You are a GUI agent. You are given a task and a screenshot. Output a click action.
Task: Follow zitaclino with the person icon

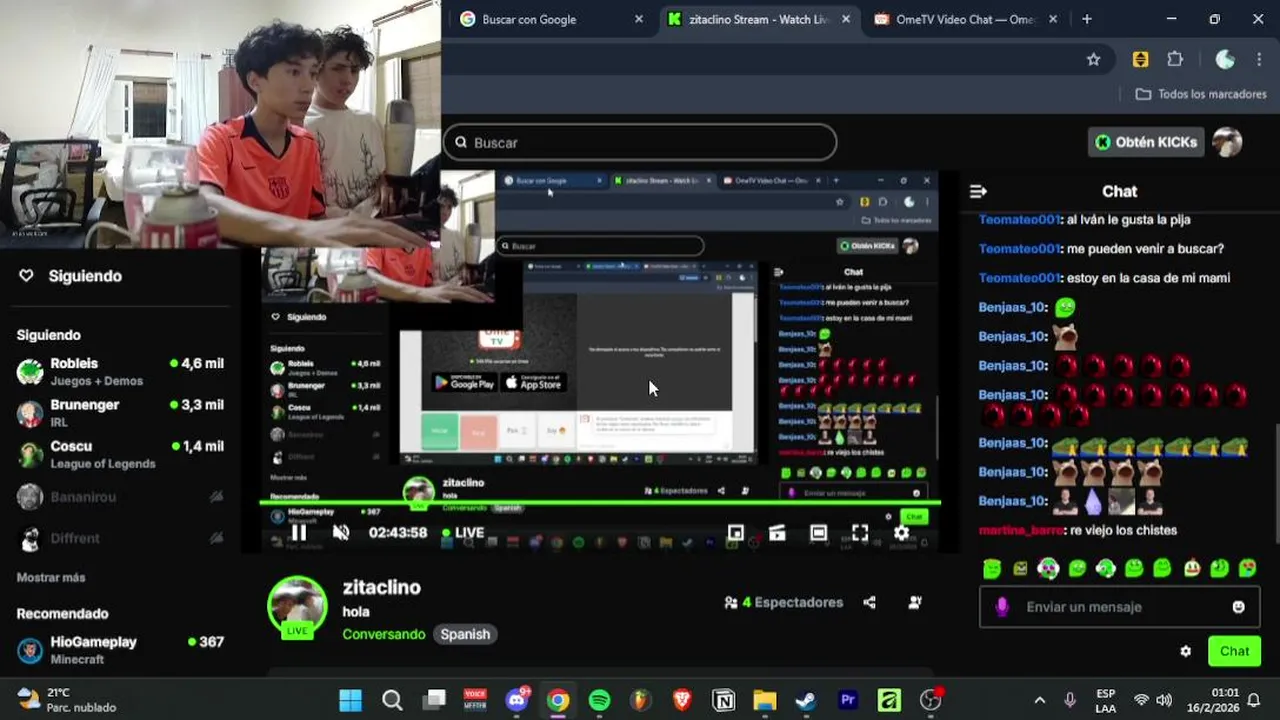(915, 602)
